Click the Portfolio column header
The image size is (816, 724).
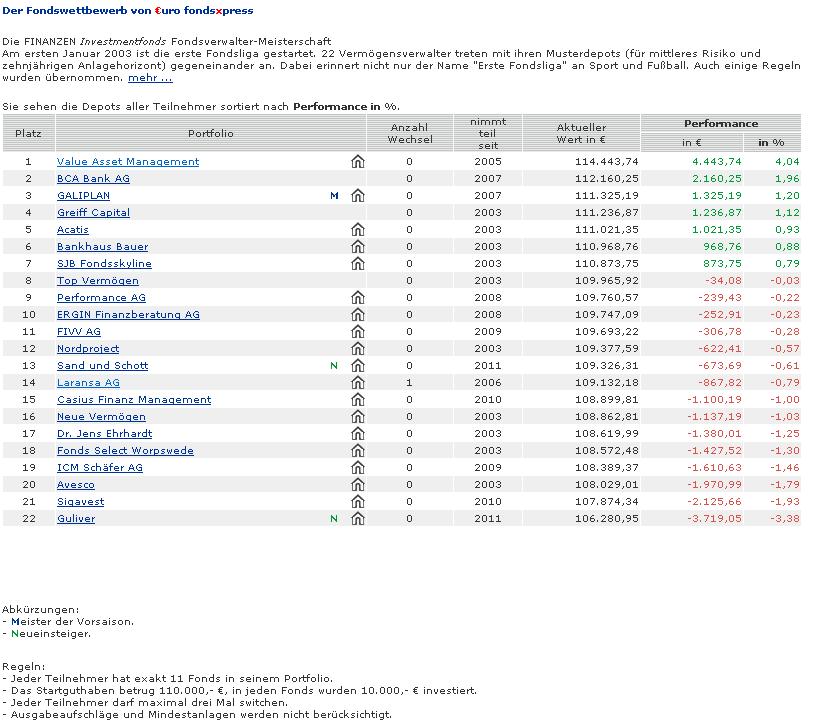click(x=211, y=133)
